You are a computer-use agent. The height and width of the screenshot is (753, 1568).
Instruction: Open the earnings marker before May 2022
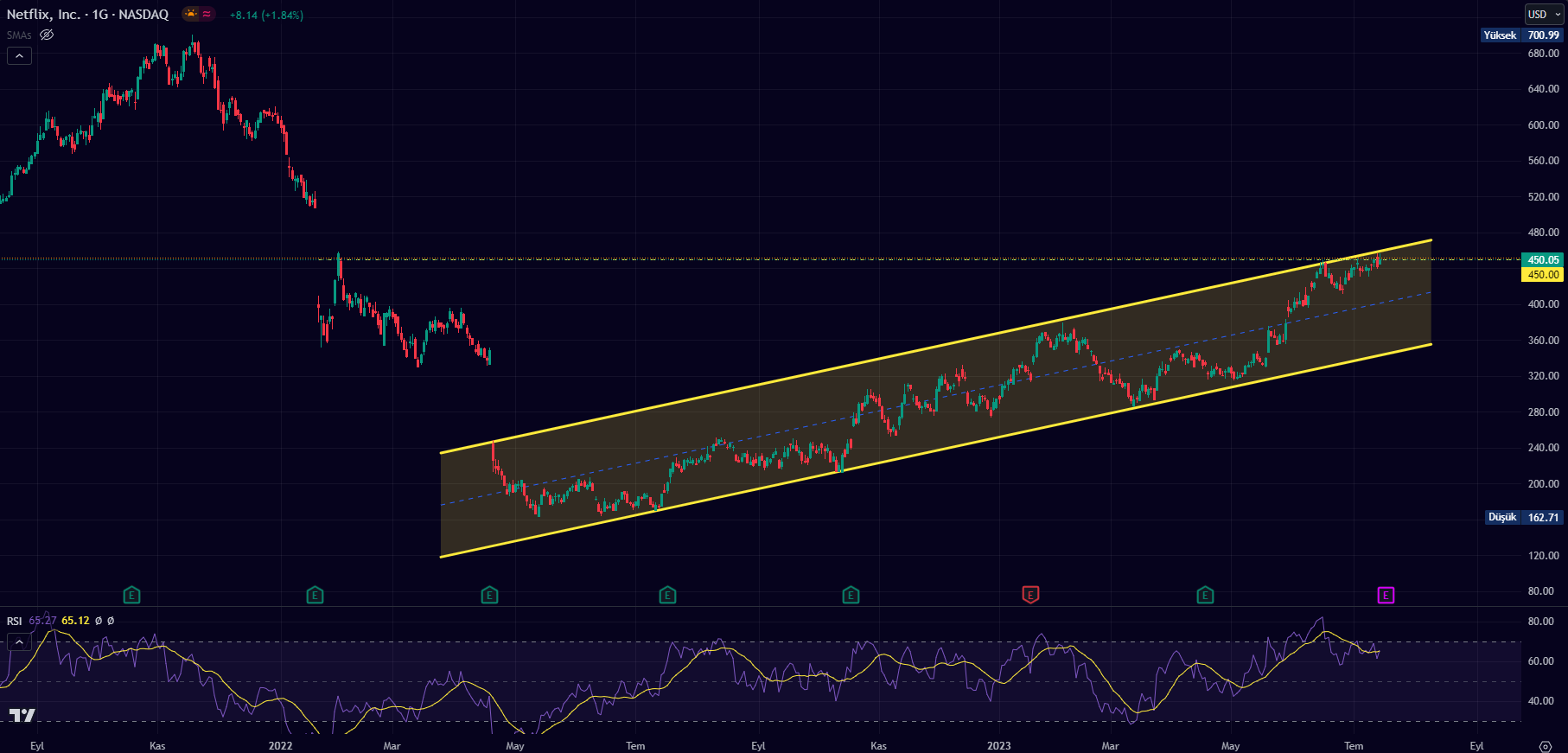[489, 595]
